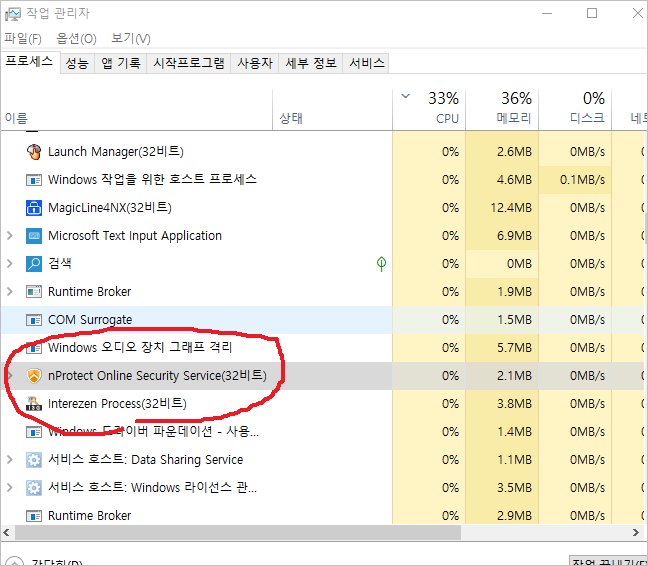Screen dimensions: 648x566
Task: Click the COM Surrogate process icon
Action: click(x=33, y=320)
